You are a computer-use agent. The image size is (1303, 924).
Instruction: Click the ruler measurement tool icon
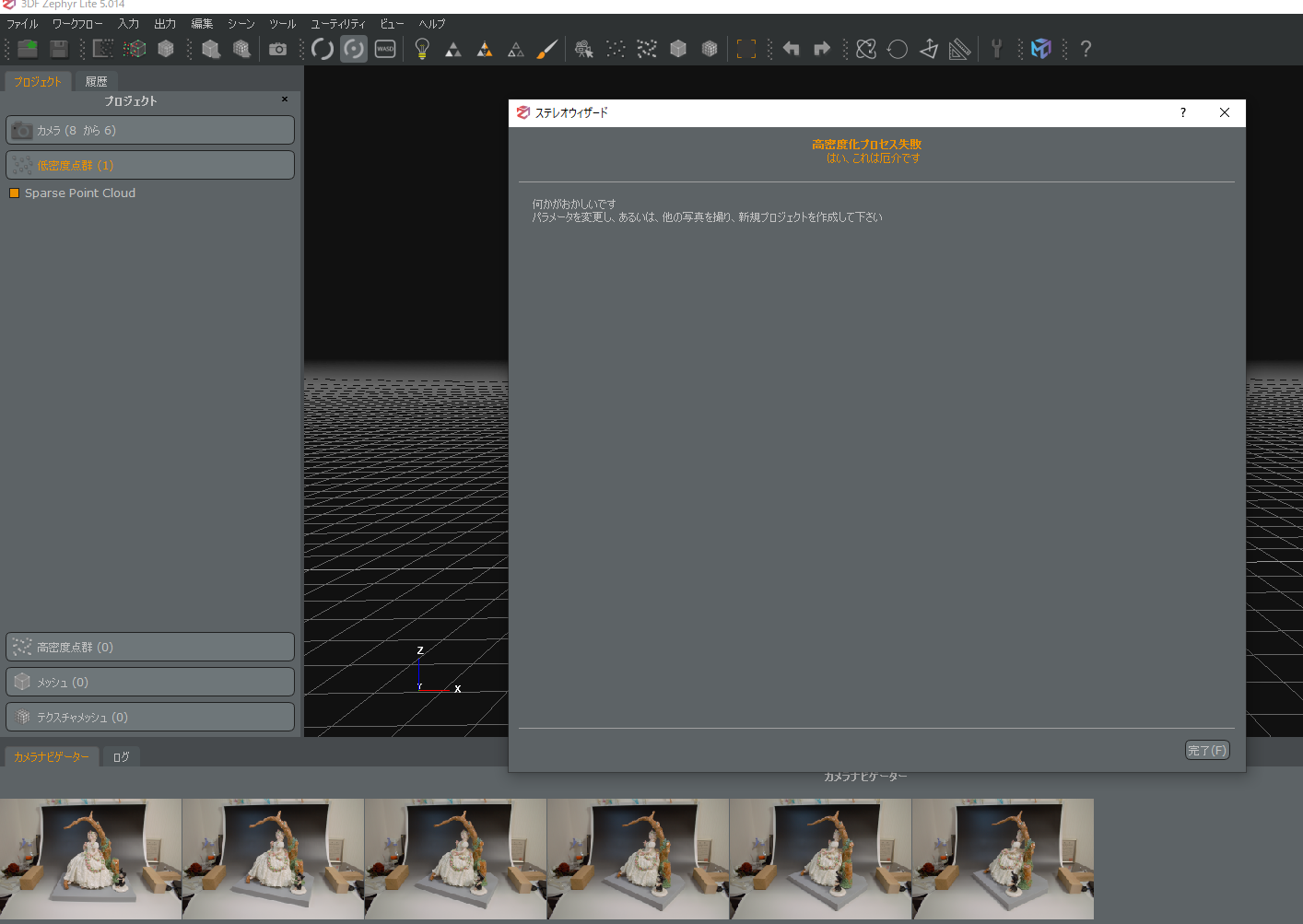[959, 49]
